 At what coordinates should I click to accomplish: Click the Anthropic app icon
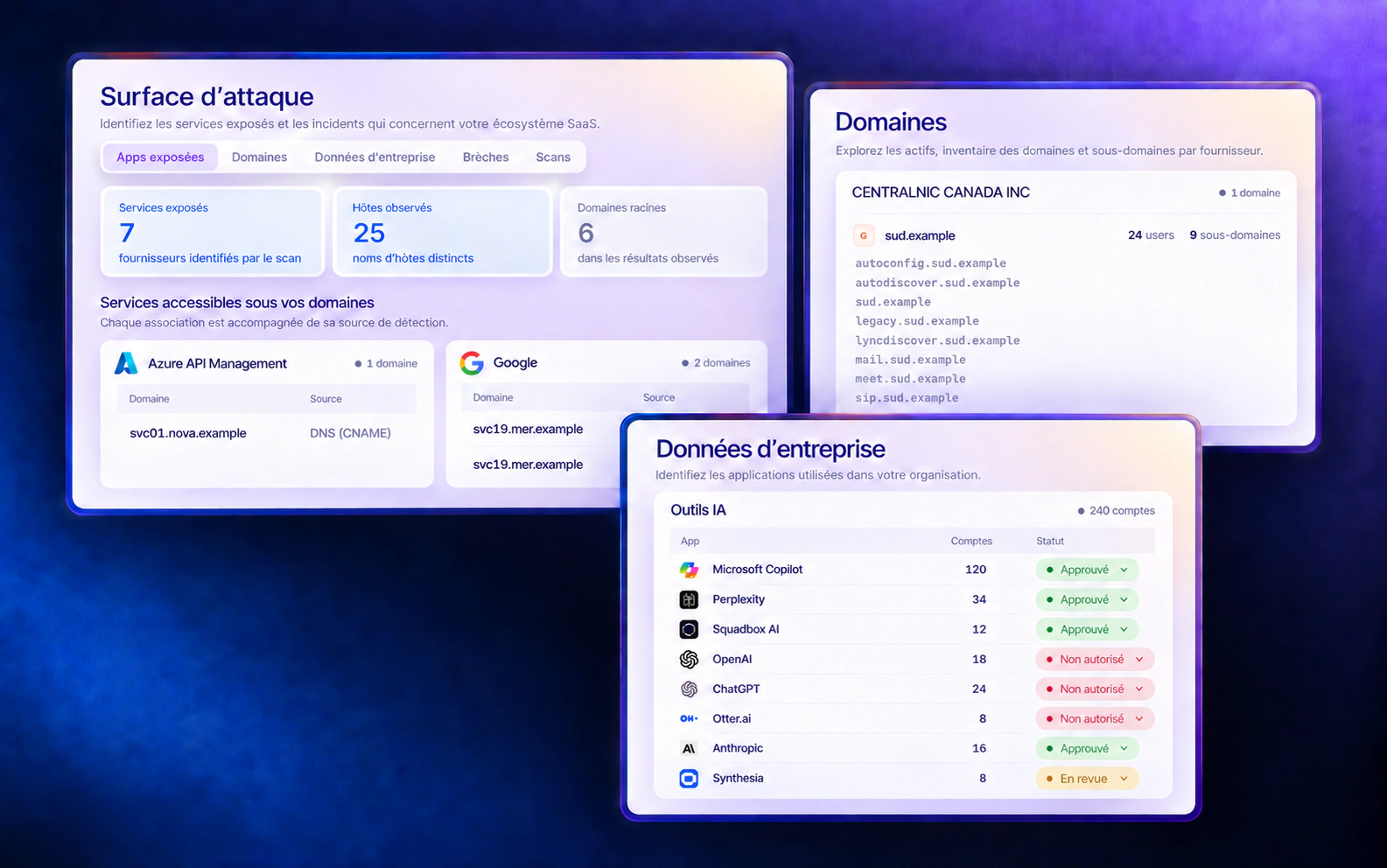[x=689, y=748]
